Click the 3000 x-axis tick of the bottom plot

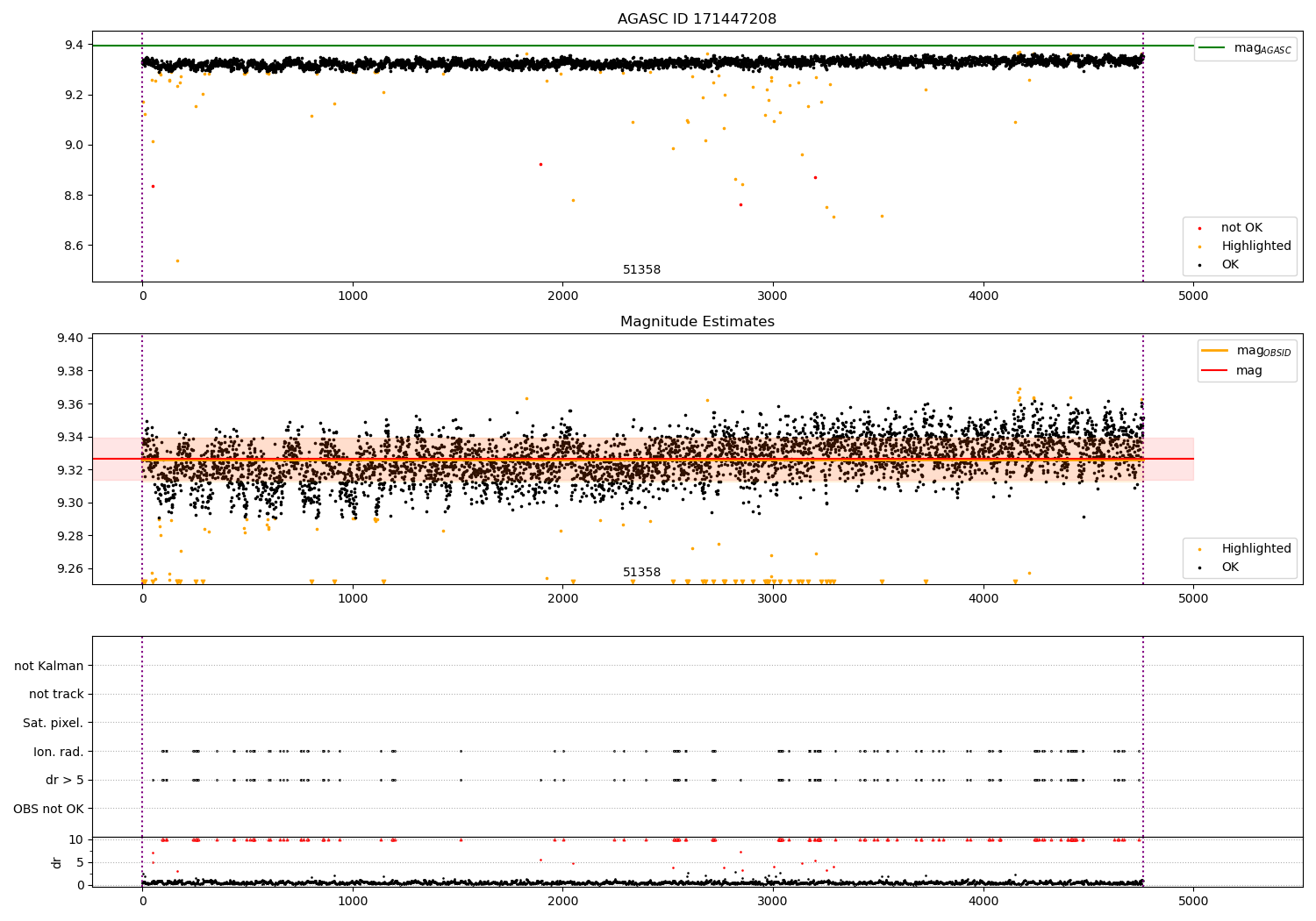pyautogui.click(x=773, y=901)
